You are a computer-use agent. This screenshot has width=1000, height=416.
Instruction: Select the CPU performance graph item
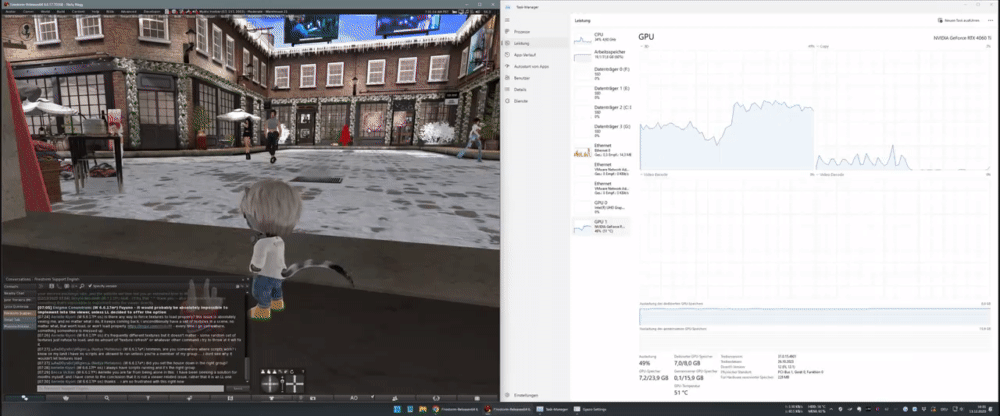pyautogui.click(x=601, y=39)
